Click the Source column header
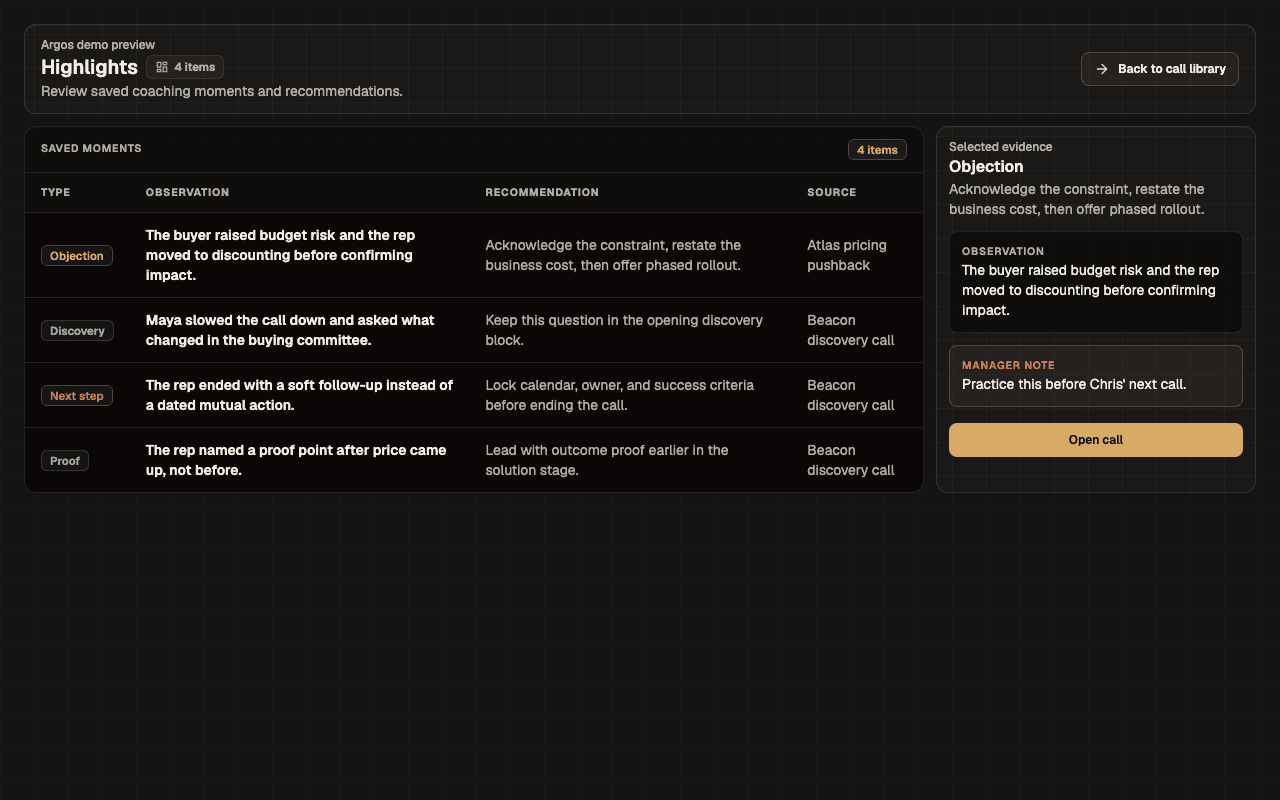Screen dimensions: 1280x800 click(x=832, y=192)
